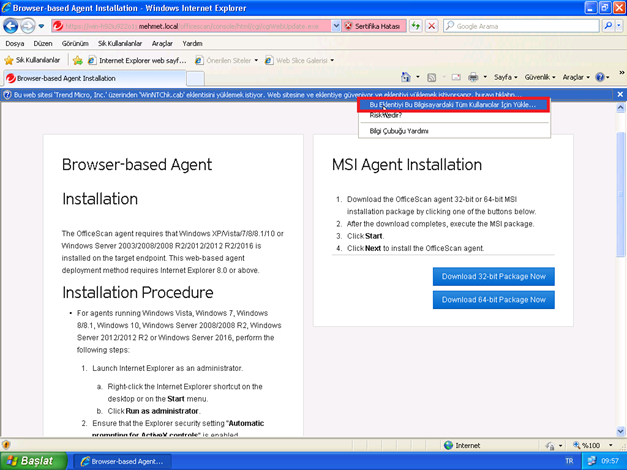Click the Sık Kullanılanlar star favorites button
This screenshot has height=470, width=627.
[x=32, y=60]
